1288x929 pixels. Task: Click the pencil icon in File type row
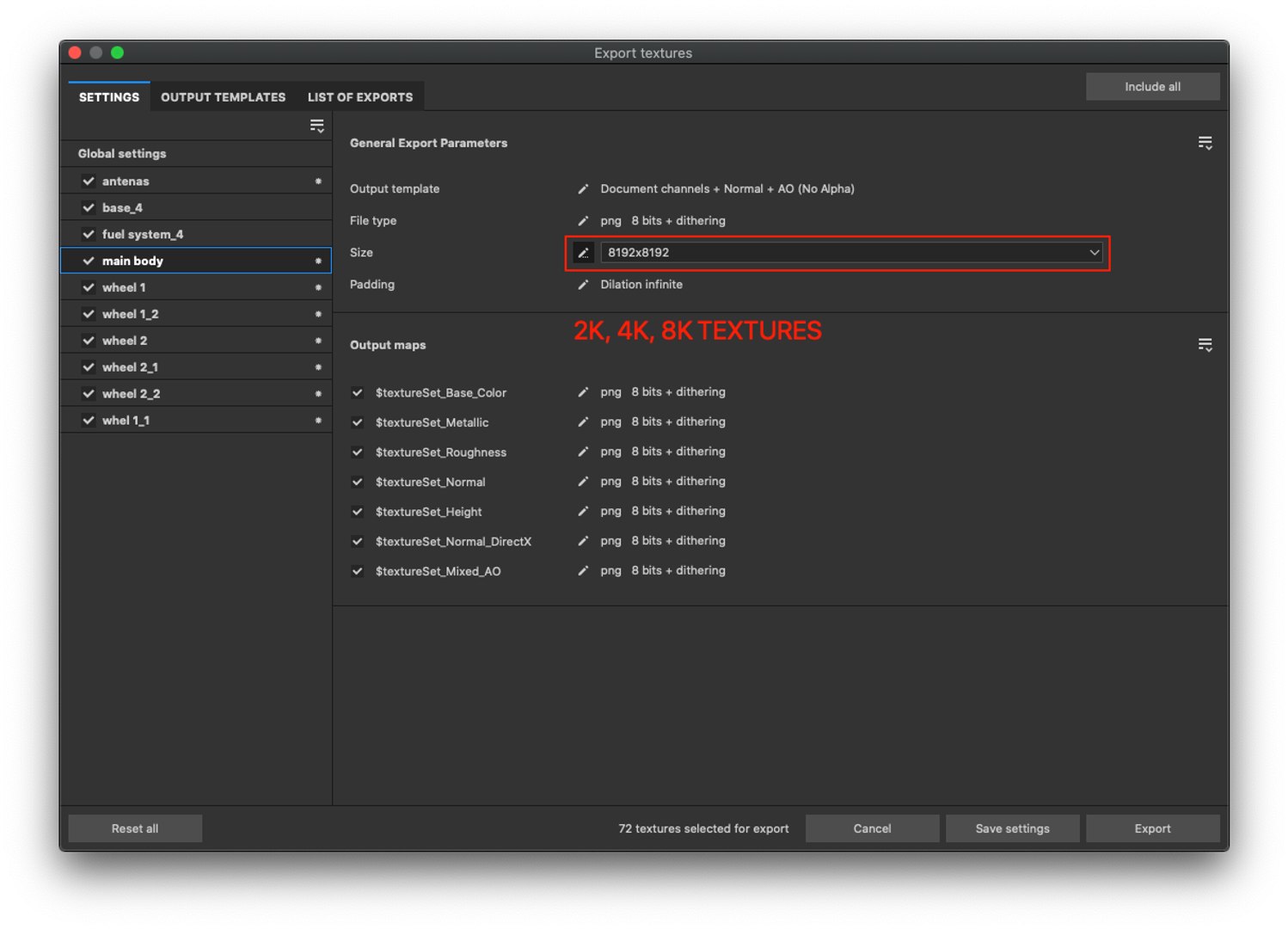pyautogui.click(x=583, y=221)
